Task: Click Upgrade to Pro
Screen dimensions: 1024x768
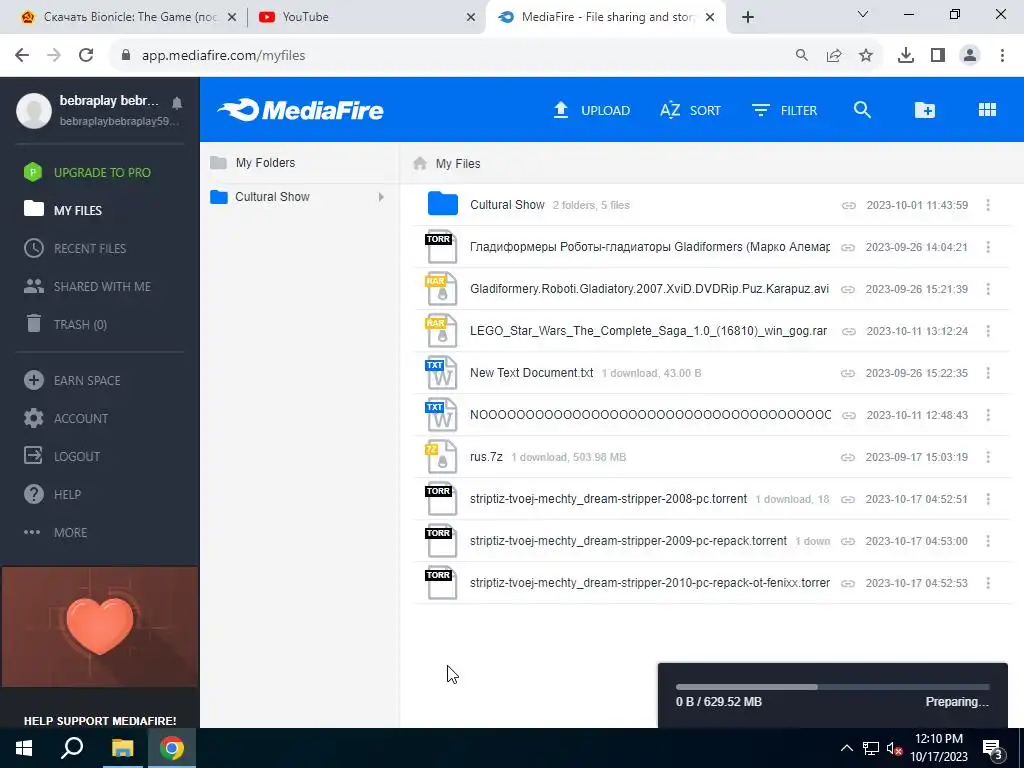Action: coord(88,172)
